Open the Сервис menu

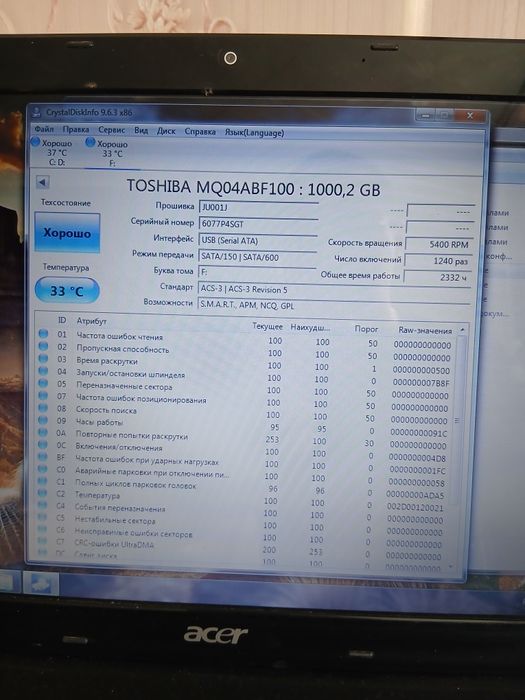112,130
